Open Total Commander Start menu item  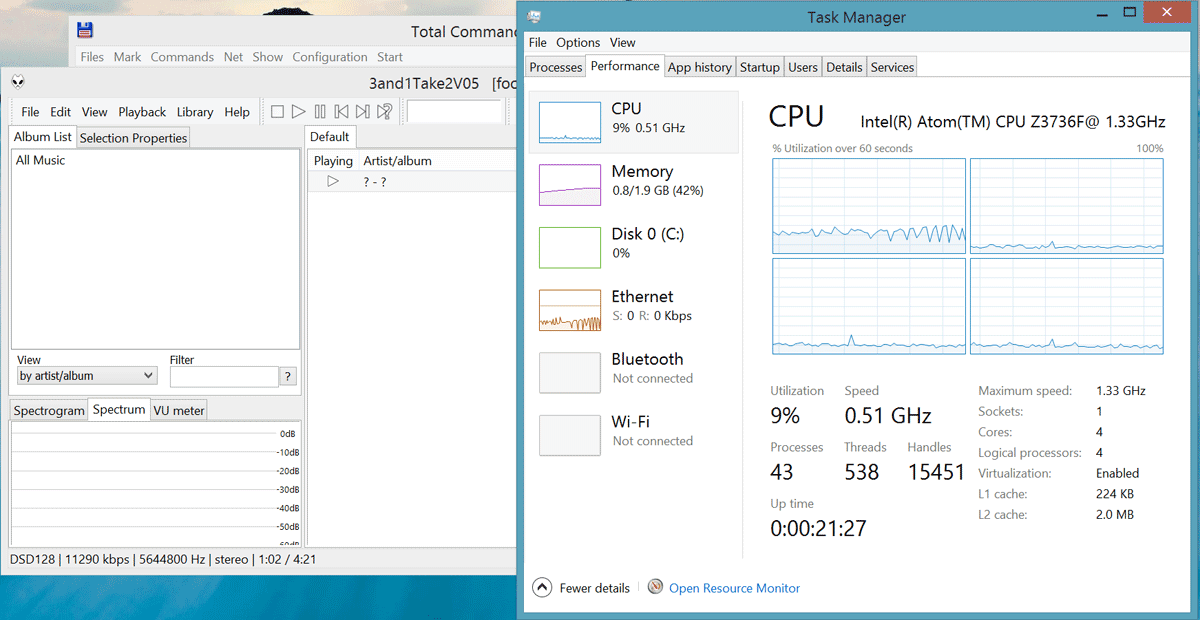[x=390, y=57]
